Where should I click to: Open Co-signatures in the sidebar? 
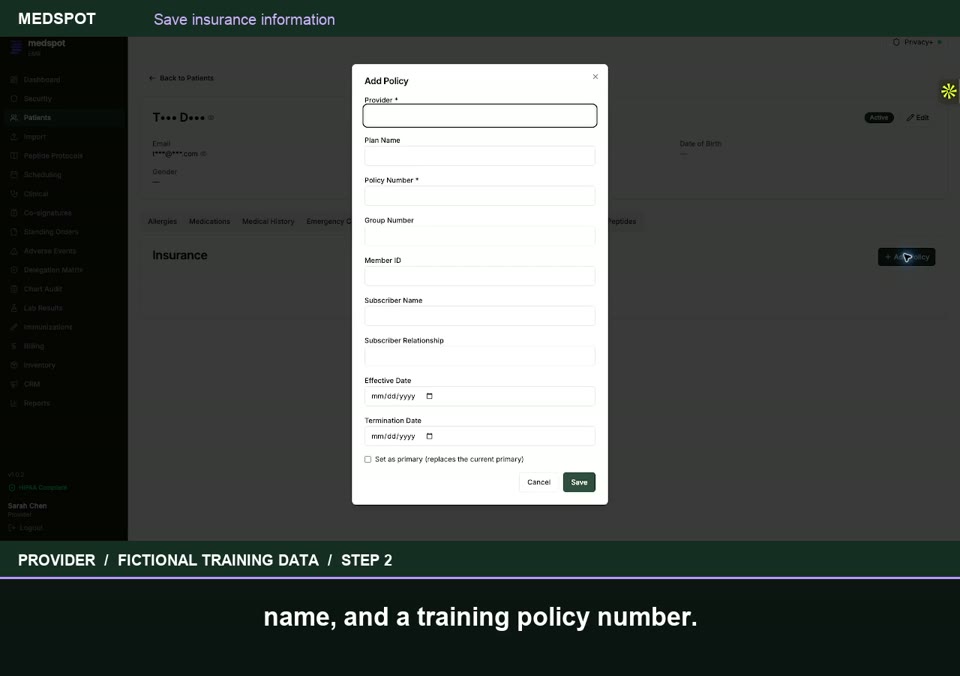tap(47, 212)
